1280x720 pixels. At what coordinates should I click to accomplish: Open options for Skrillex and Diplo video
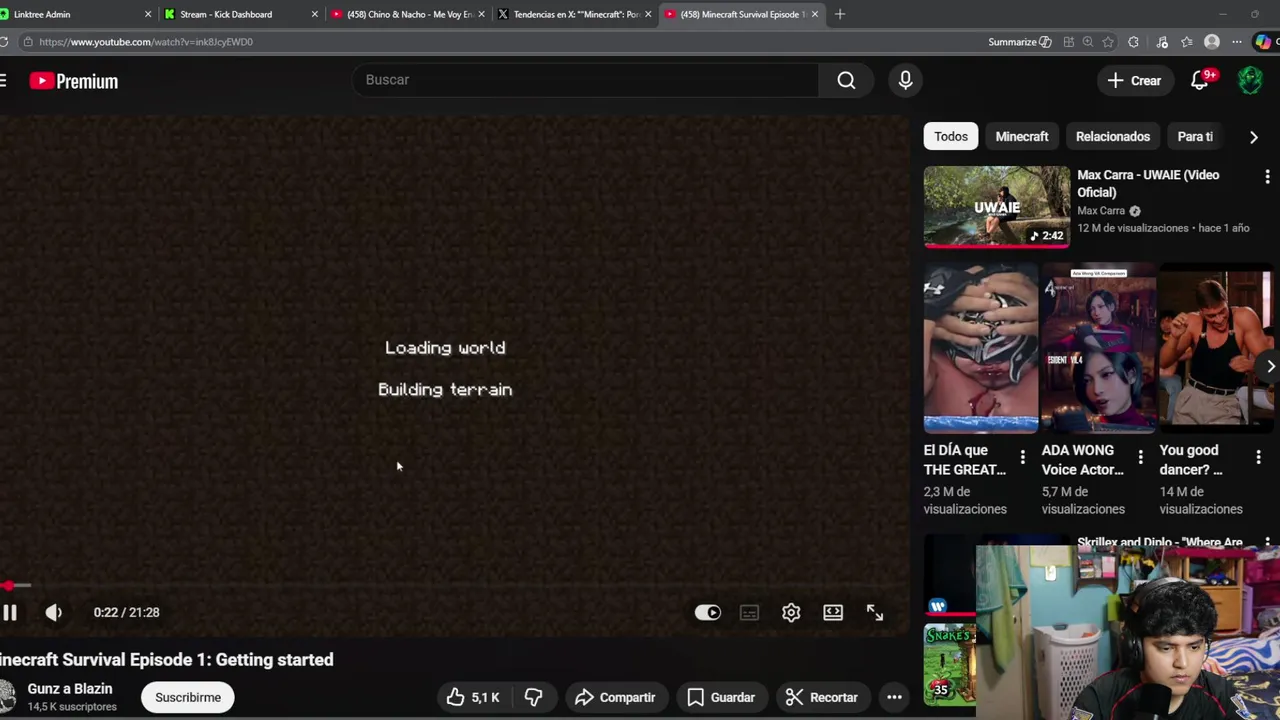coord(1267,542)
